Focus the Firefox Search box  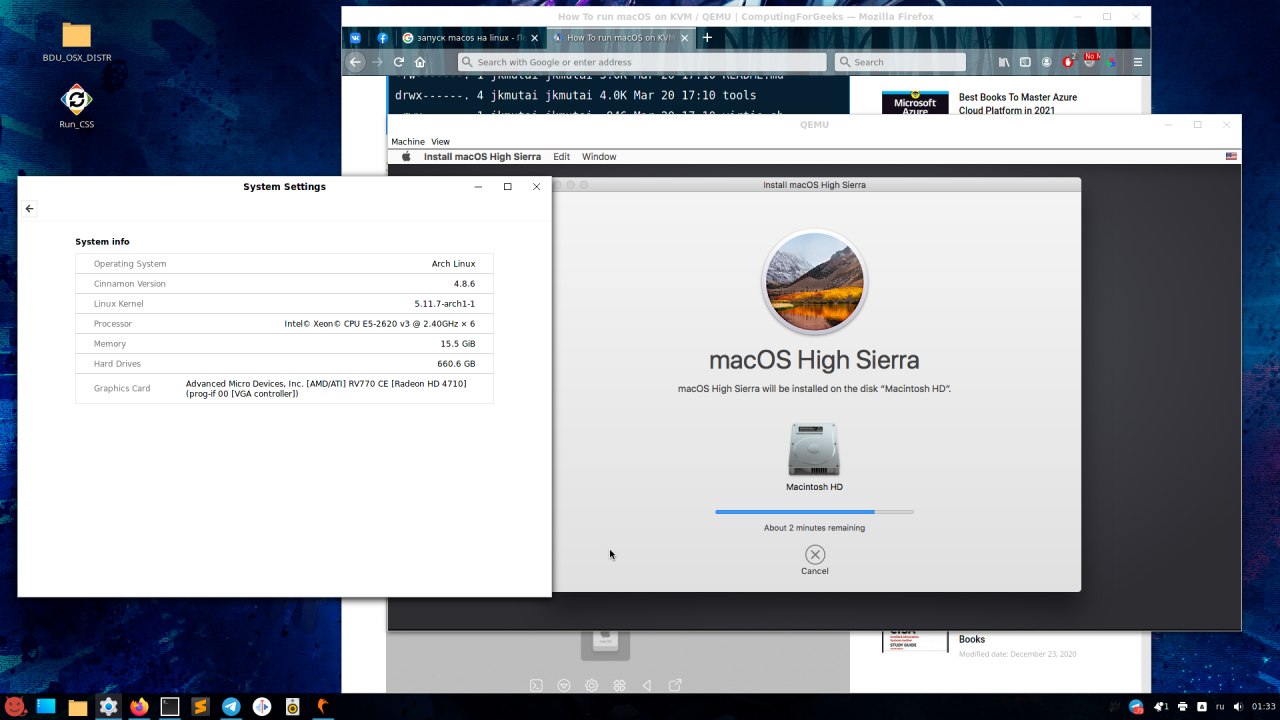(x=900, y=62)
